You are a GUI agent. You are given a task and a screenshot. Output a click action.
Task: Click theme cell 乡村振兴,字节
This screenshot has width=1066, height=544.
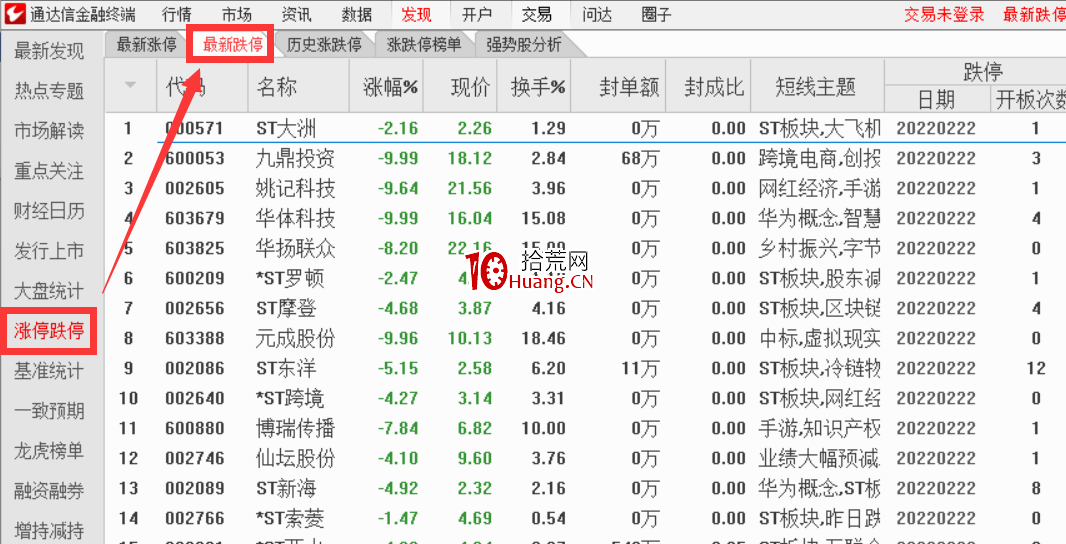point(819,248)
